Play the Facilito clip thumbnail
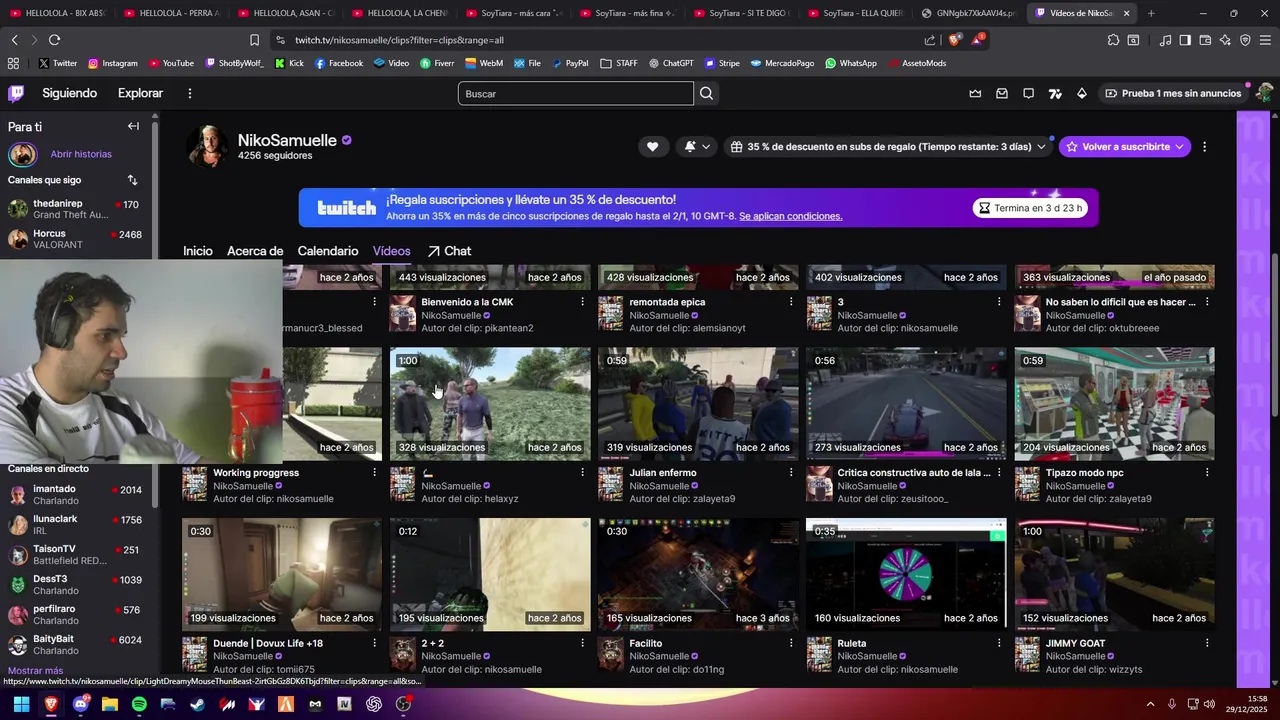1280x720 pixels. click(698, 574)
